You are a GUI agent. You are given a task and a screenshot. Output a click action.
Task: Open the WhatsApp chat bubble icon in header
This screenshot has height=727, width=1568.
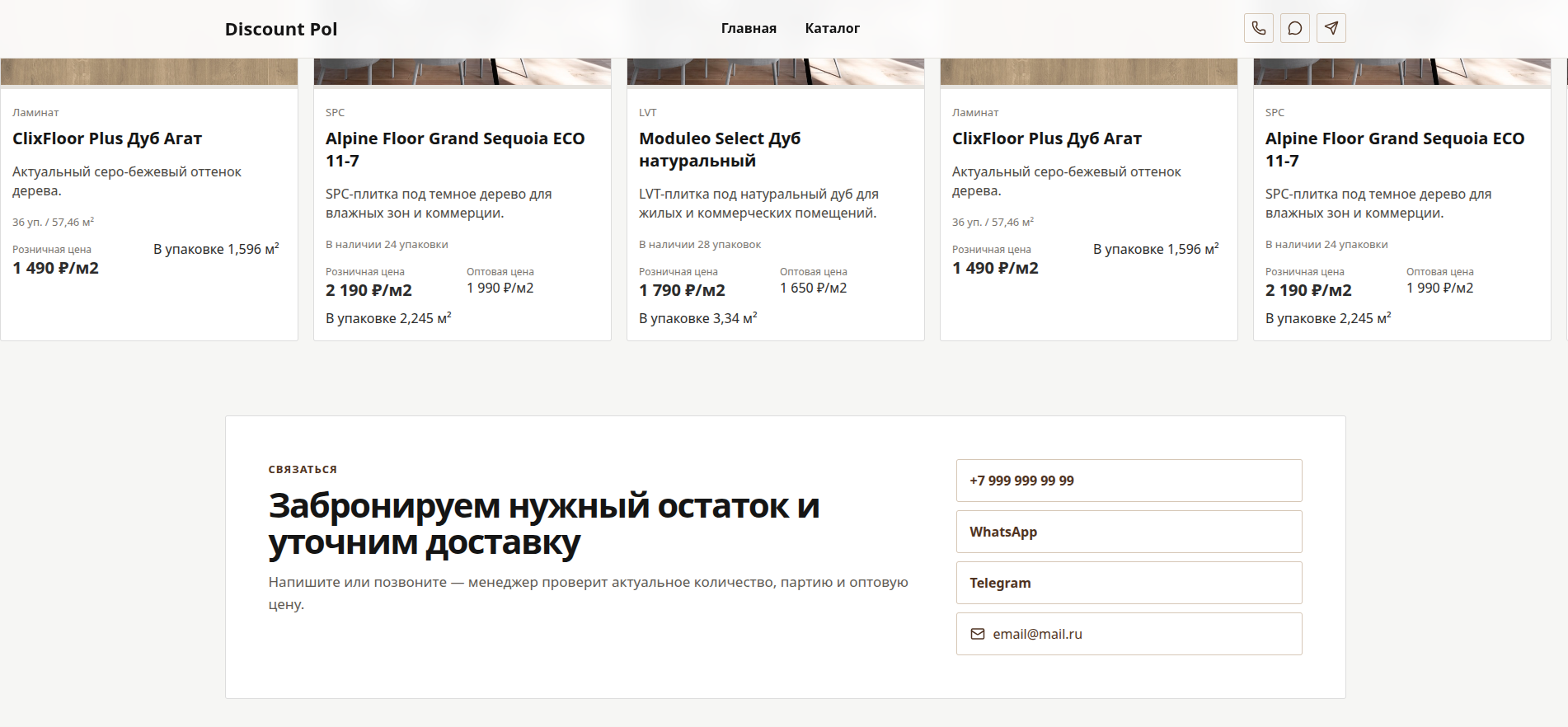coord(1294,28)
